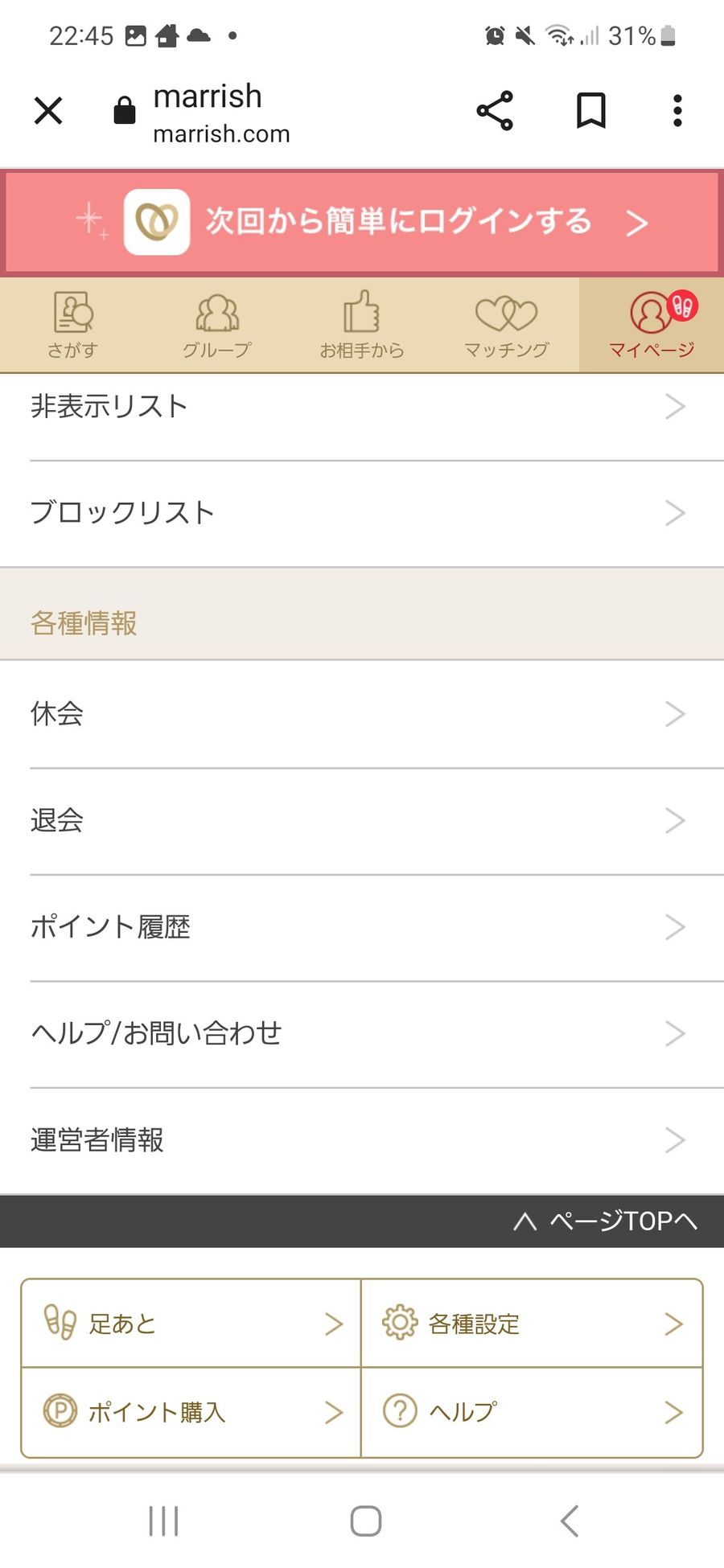The width and height of the screenshot is (724, 1568).
Task: Jump back with ページTOPへ
Action: tap(605, 1221)
